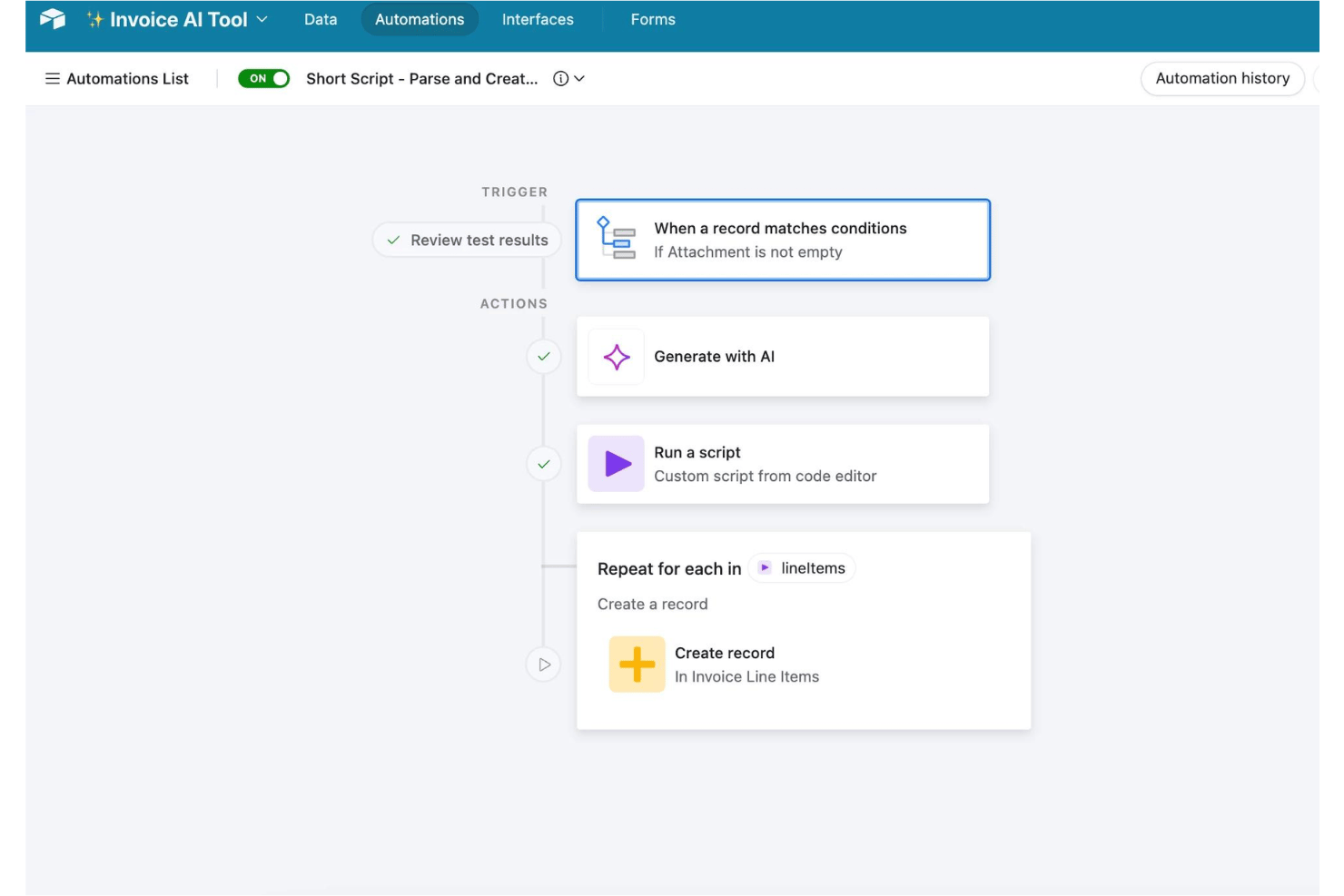Select the Create record action in Invoice Line Items
The height and width of the screenshot is (896, 1344).
[x=804, y=665]
